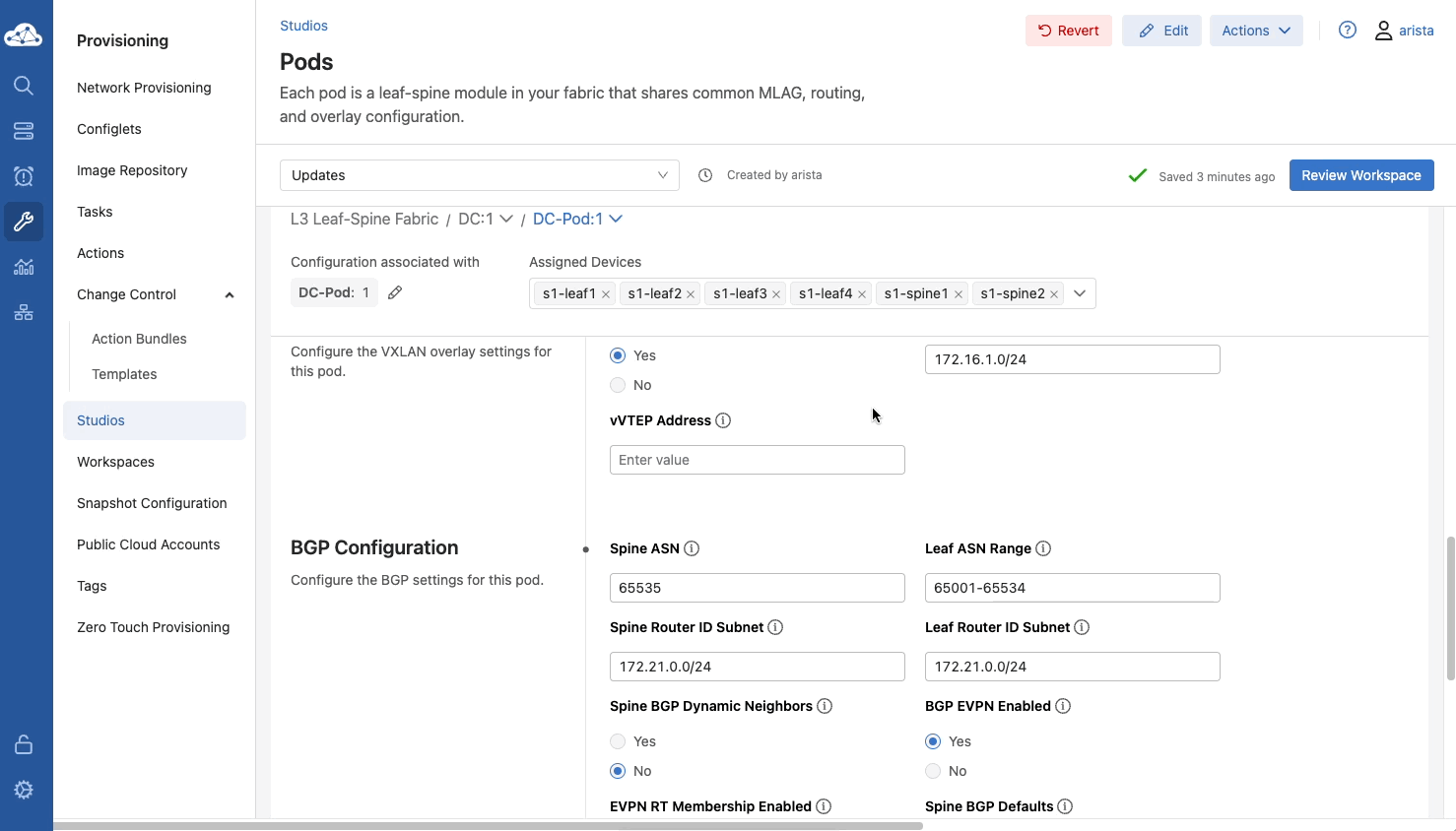The width and height of the screenshot is (1456, 831).
Task: Click the pencil icon beside DC-Pod: 1
Action: click(x=395, y=292)
